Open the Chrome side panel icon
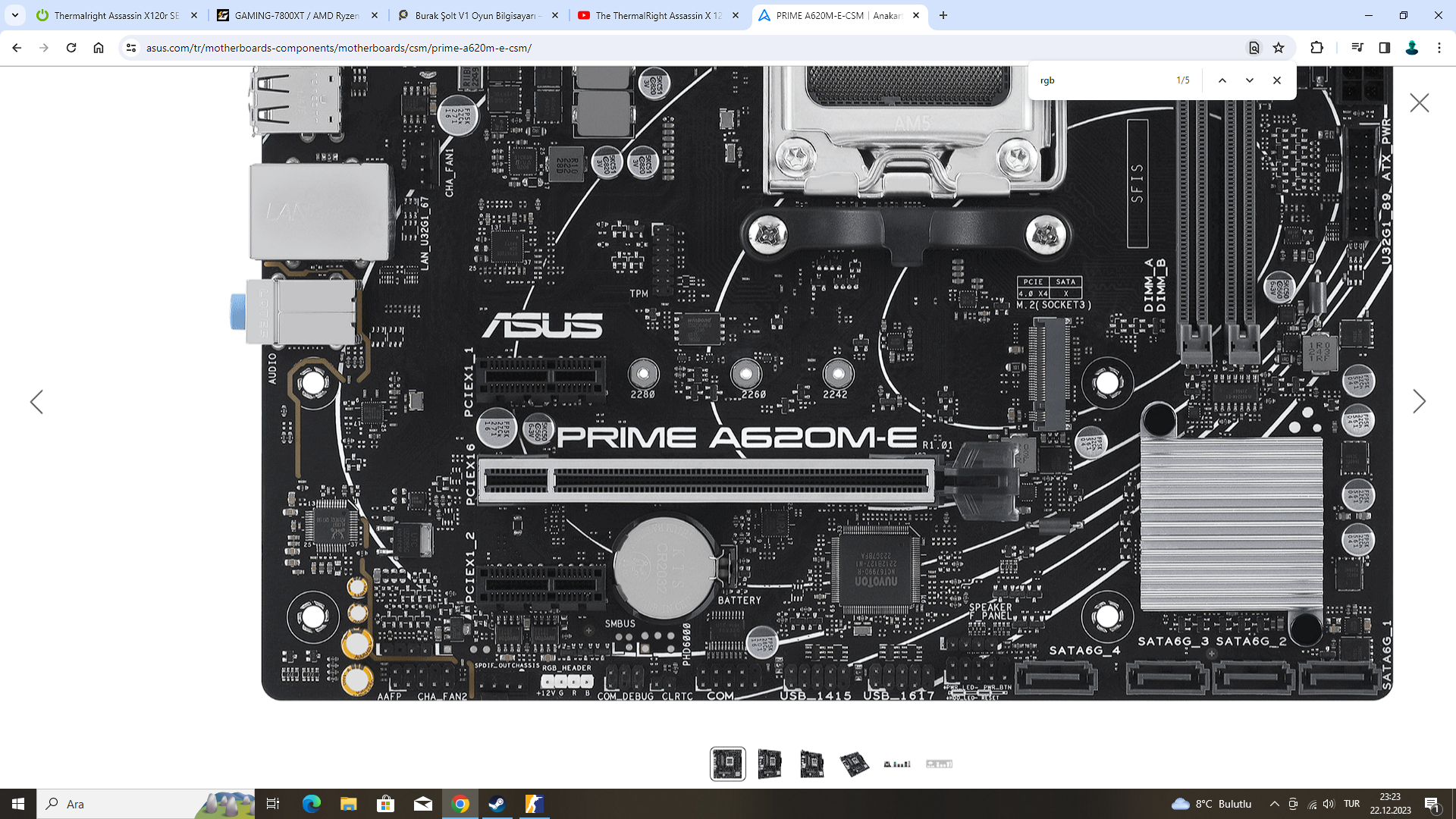Viewport: 1456px width, 819px height. tap(1384, 48)
